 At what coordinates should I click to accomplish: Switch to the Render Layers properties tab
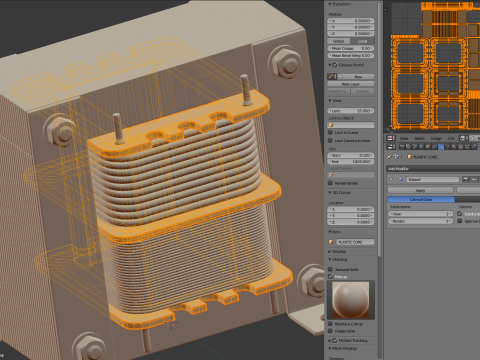coord(408,146)
